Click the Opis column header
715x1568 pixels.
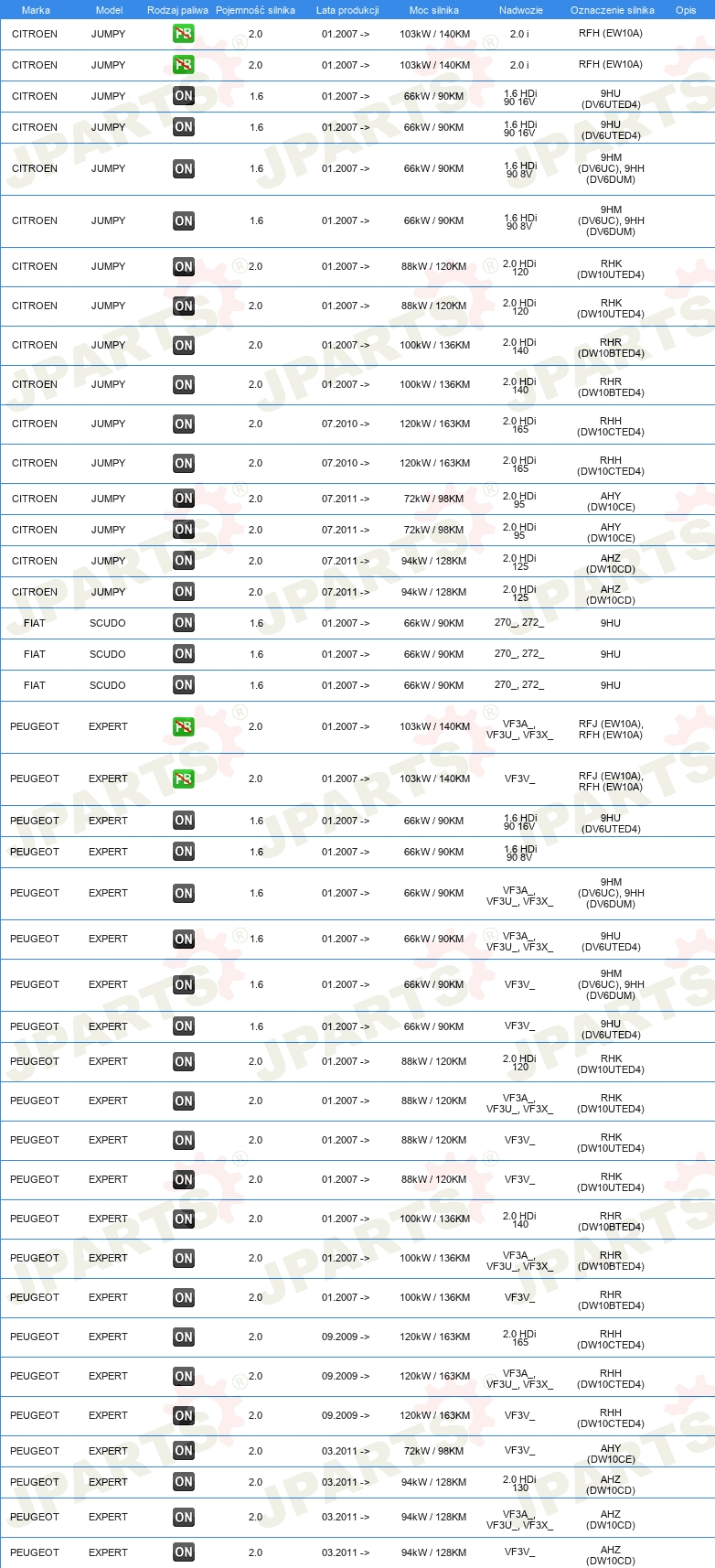(x=686, y=10)
